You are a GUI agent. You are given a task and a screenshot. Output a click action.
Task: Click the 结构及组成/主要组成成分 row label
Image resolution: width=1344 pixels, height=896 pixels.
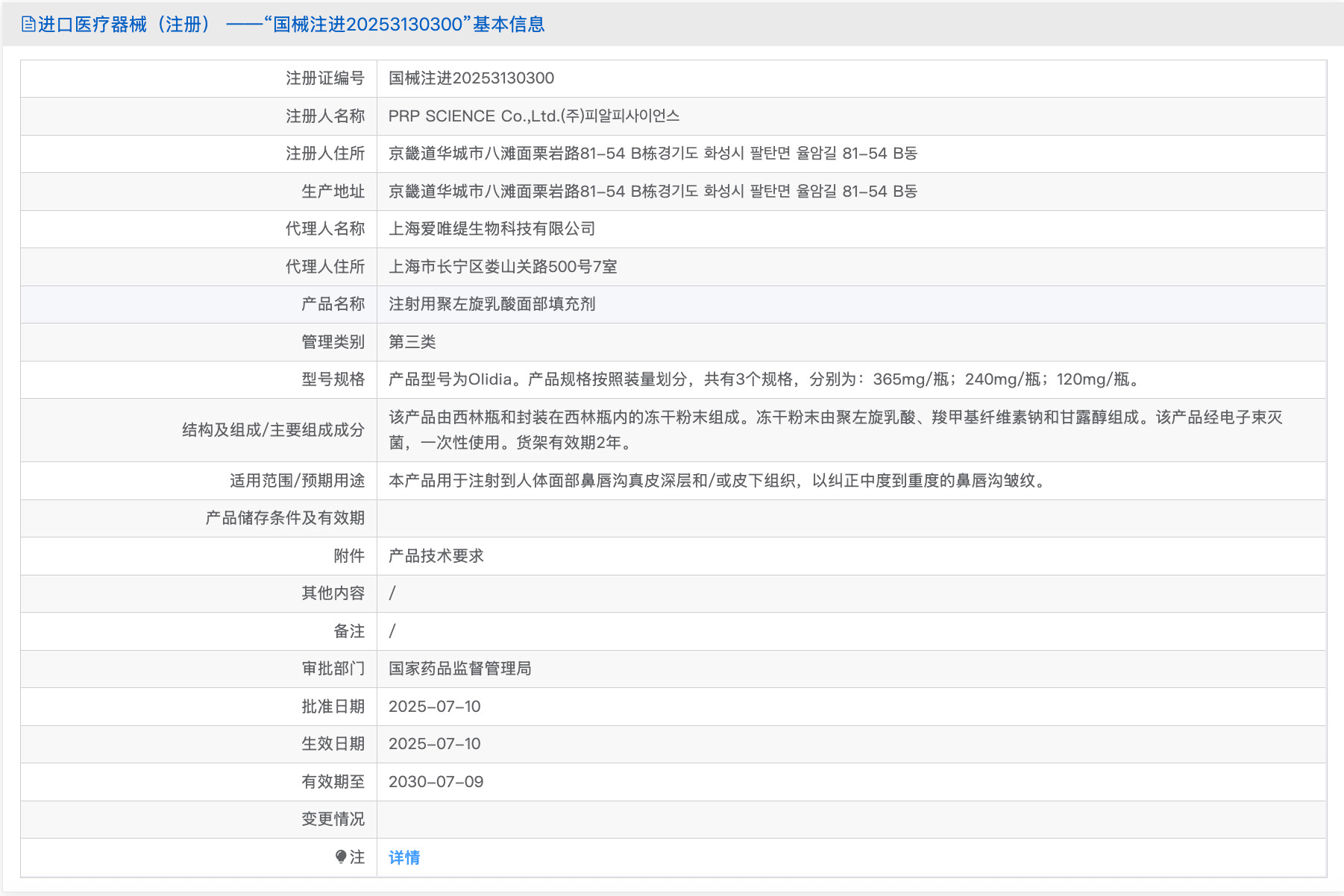pyautogui.click(x=272, y=430)
